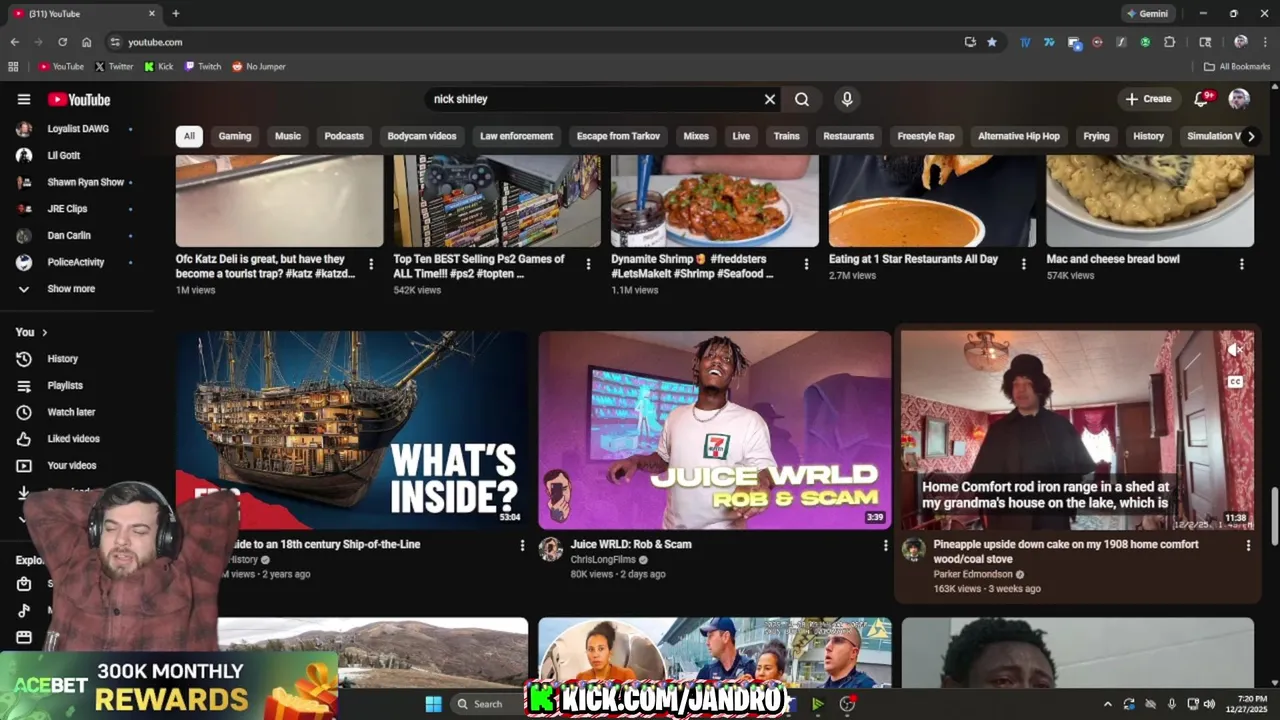Open ChrisLongFilms channel link

point(603,560)
